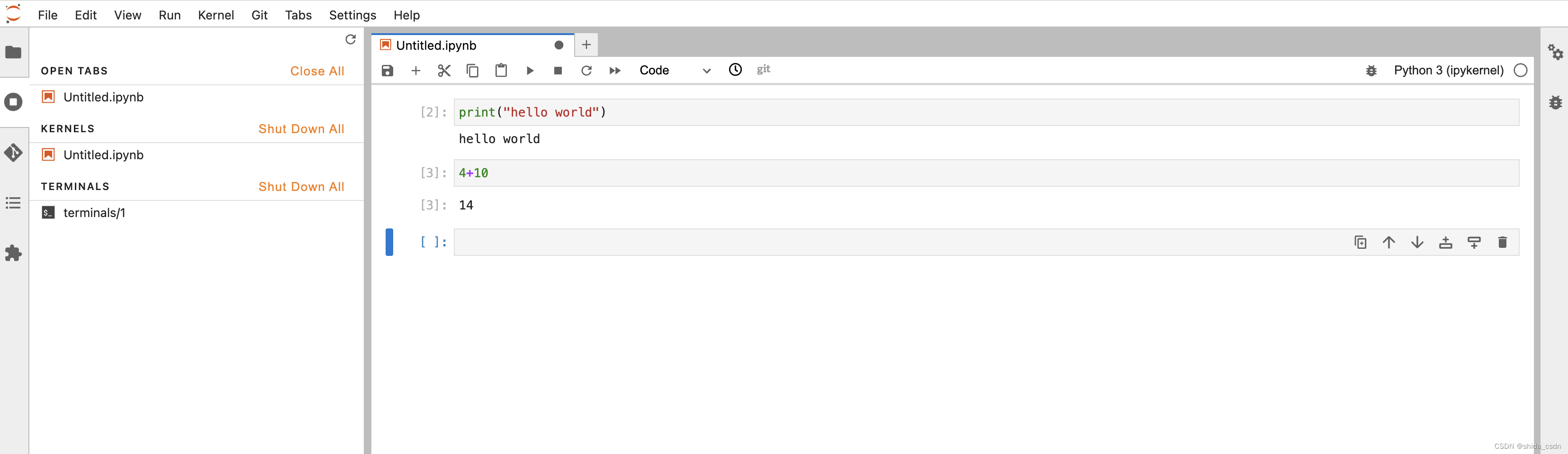Open Property Inspector gears icon
Viewport: 1568px width, 454px height.
1555,52
